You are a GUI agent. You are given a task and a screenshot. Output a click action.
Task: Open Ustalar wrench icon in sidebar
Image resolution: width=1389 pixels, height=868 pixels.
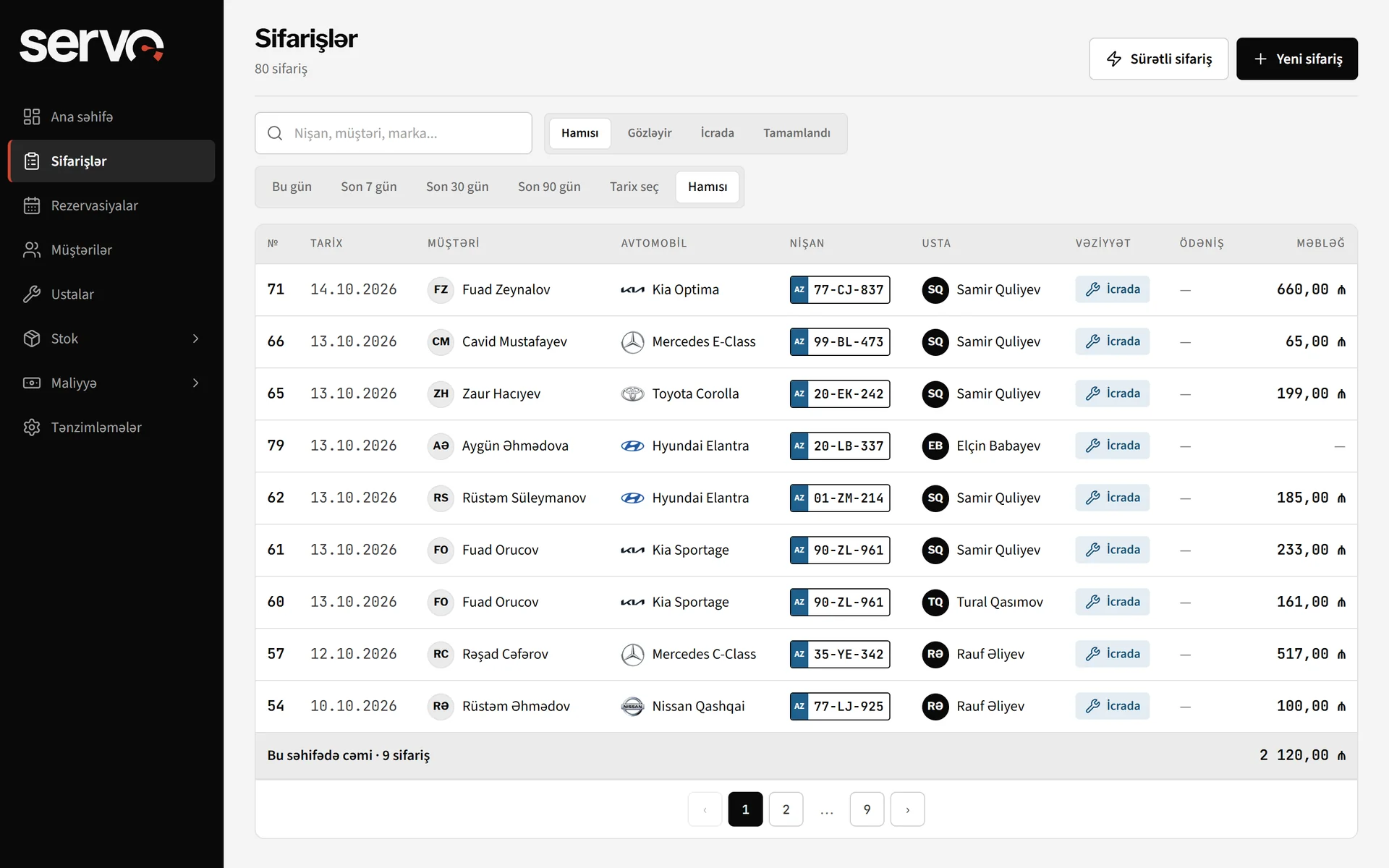click(32, 294)
